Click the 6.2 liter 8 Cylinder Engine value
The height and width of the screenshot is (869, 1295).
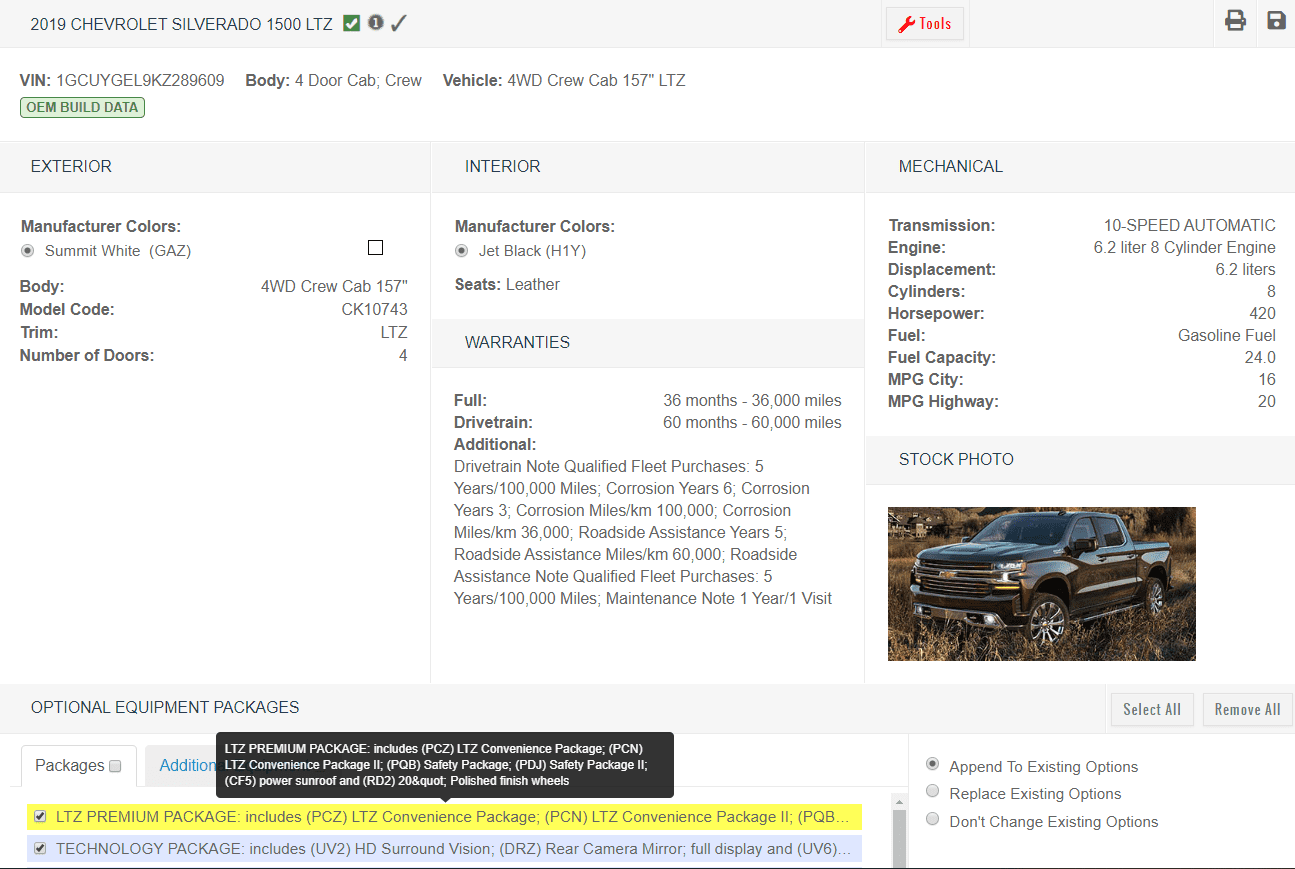coord(1185,248)
